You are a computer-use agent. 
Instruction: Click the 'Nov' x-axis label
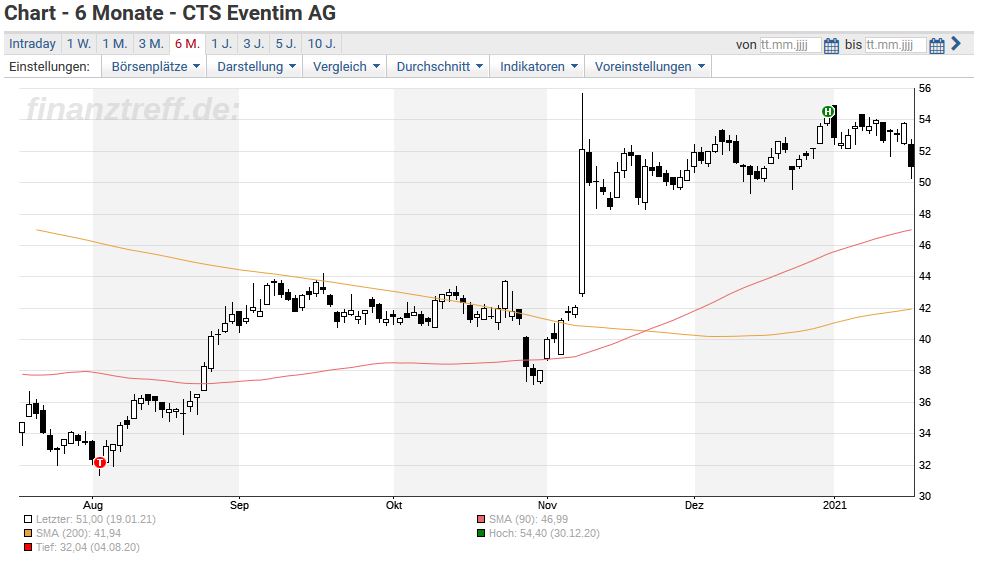(547, 505)
